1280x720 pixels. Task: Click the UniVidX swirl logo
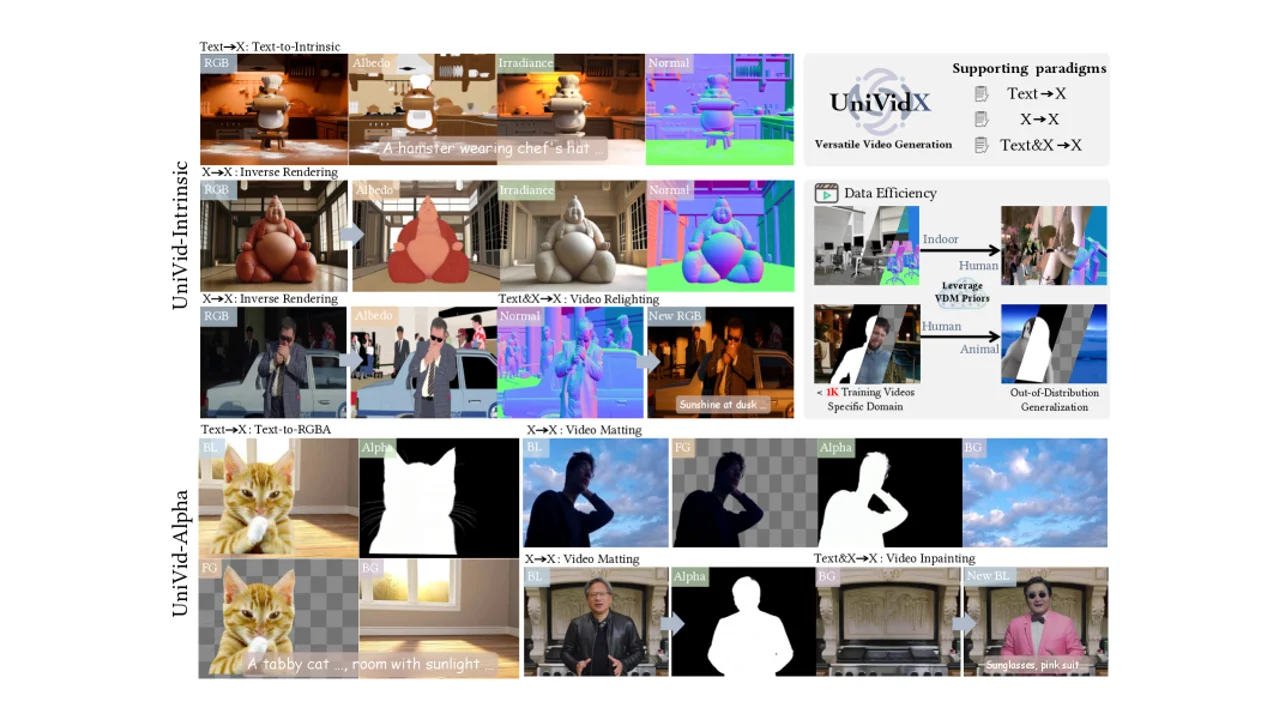pyautogui.click(x=880, y=101)
